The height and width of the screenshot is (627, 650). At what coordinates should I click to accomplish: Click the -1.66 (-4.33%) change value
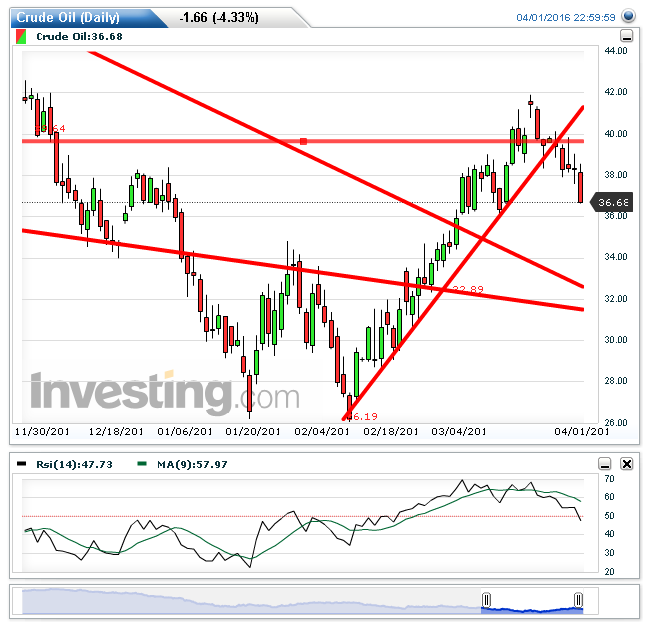click(219, 17)
